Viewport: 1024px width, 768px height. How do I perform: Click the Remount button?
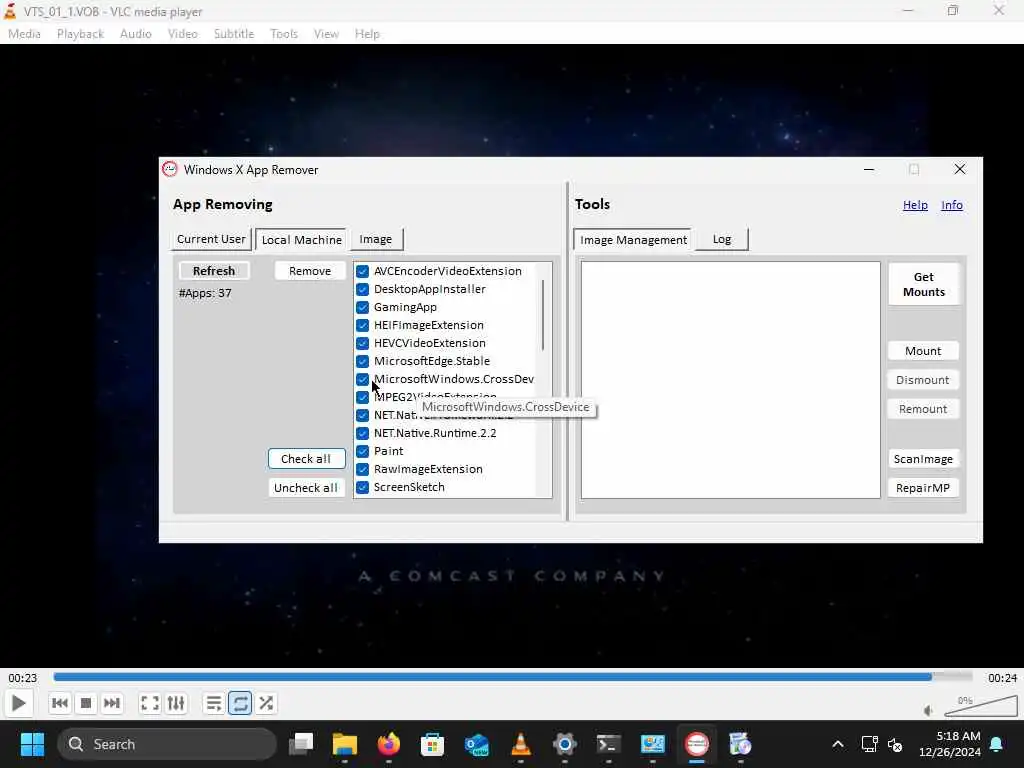923,409
